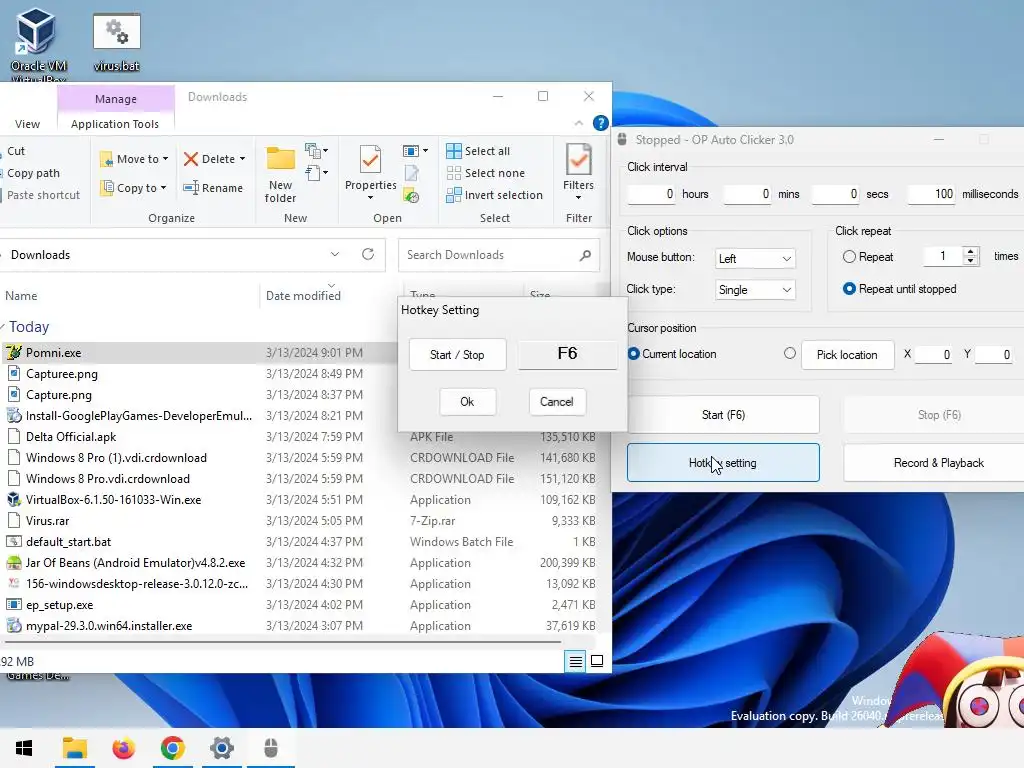The image size is (1024, 768).
Task: Click the history icon in Open group
Action: [x=411, y=195]
